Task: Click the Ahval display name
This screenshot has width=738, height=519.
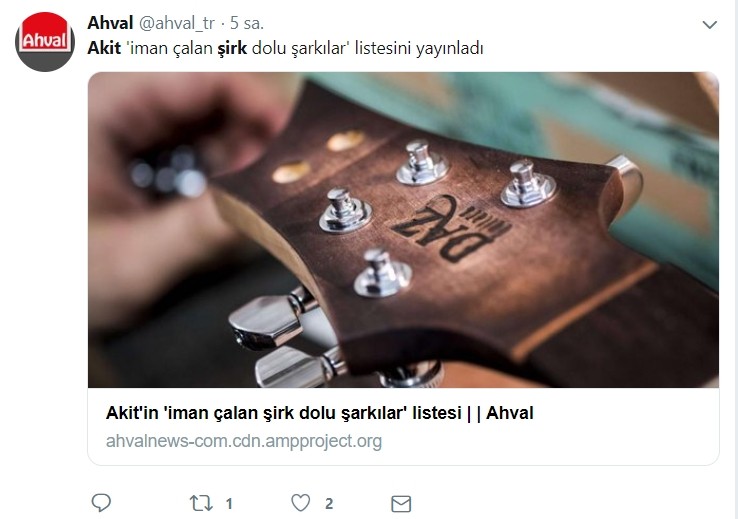Action: pos(110,23)
